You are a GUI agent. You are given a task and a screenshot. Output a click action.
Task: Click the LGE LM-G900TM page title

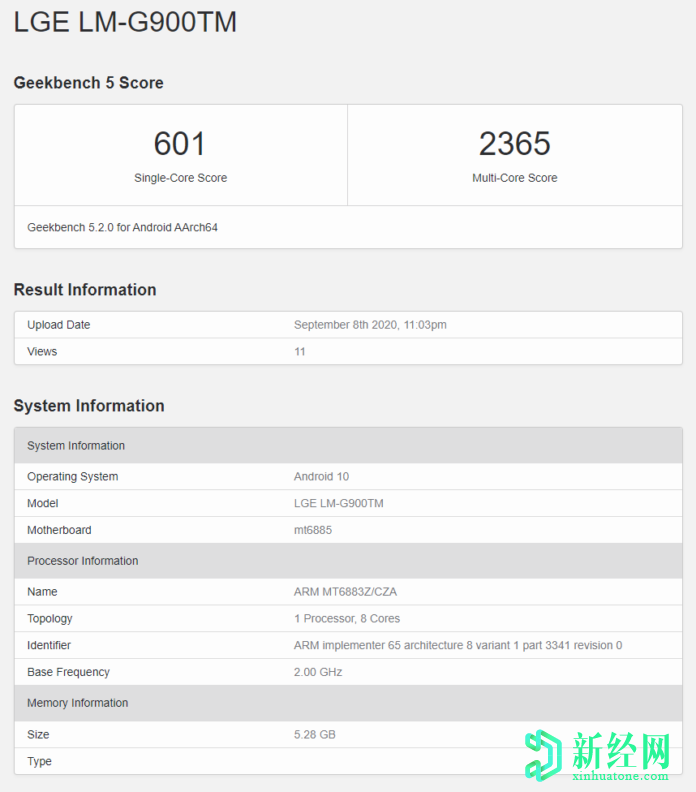125,22
